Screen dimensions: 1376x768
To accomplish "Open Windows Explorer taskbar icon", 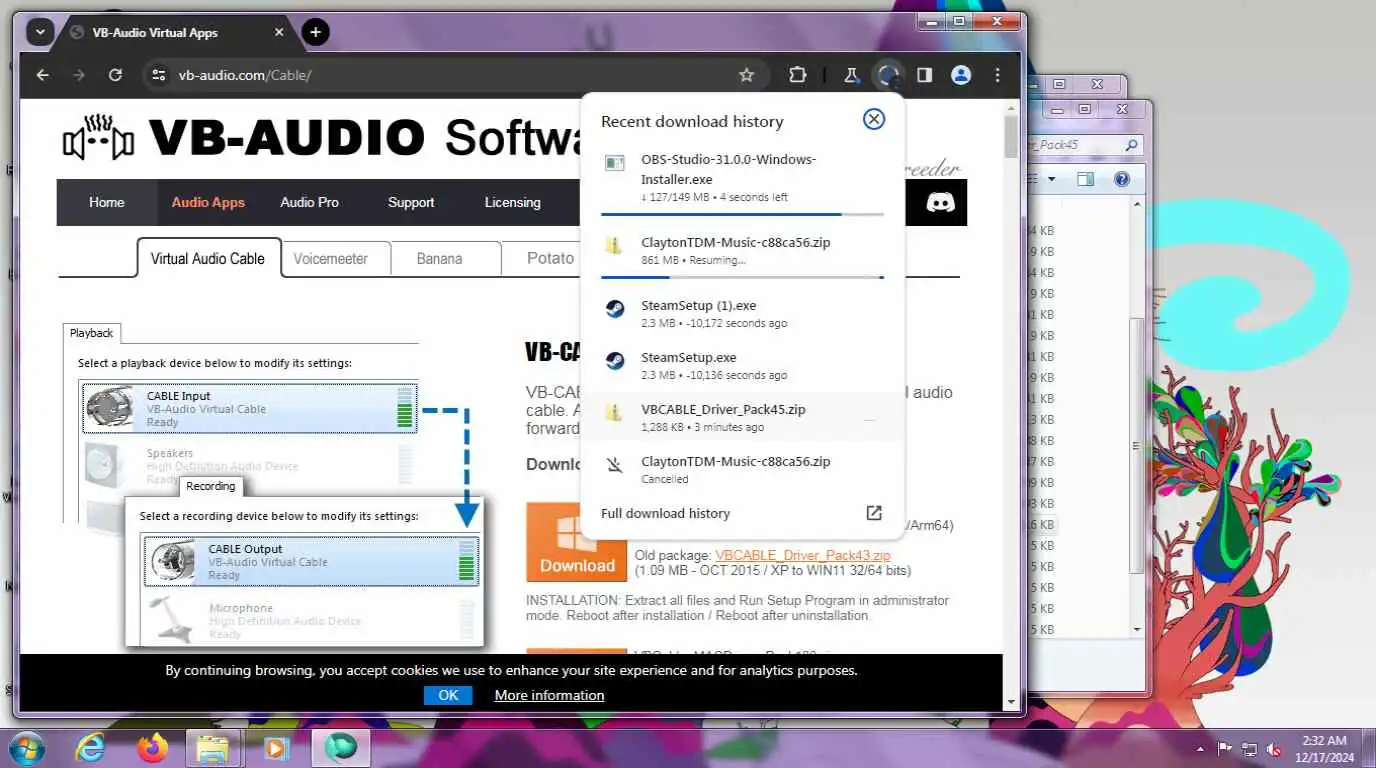I will click(x=214, y=748).
